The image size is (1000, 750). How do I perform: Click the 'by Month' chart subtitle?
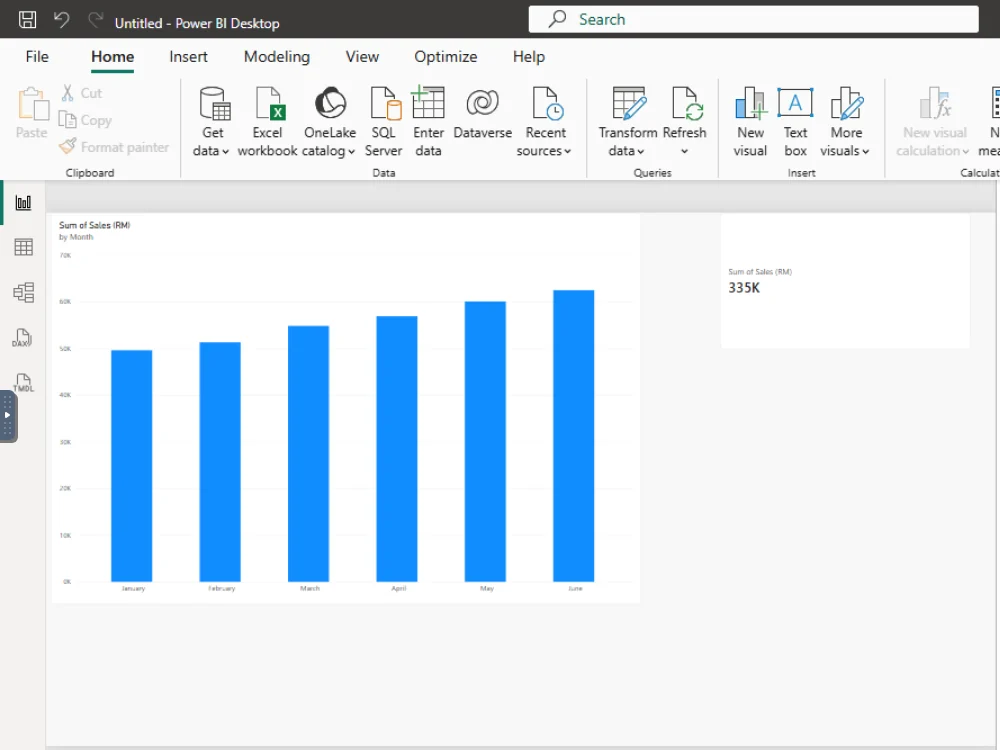coord(76,237)
